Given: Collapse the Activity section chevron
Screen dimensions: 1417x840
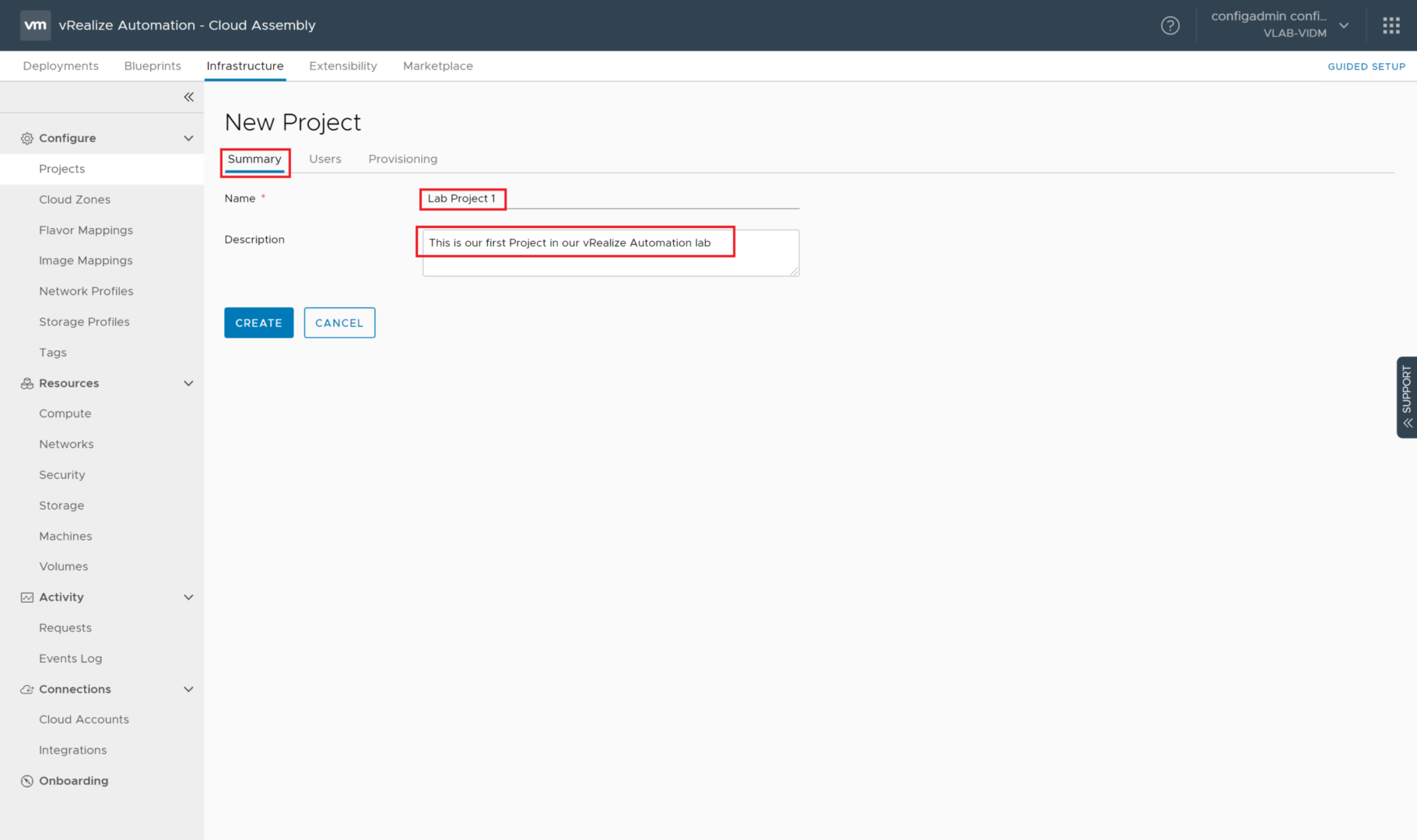Looking at the screenshot, I should pyautogui.click(x=188, y=597).
